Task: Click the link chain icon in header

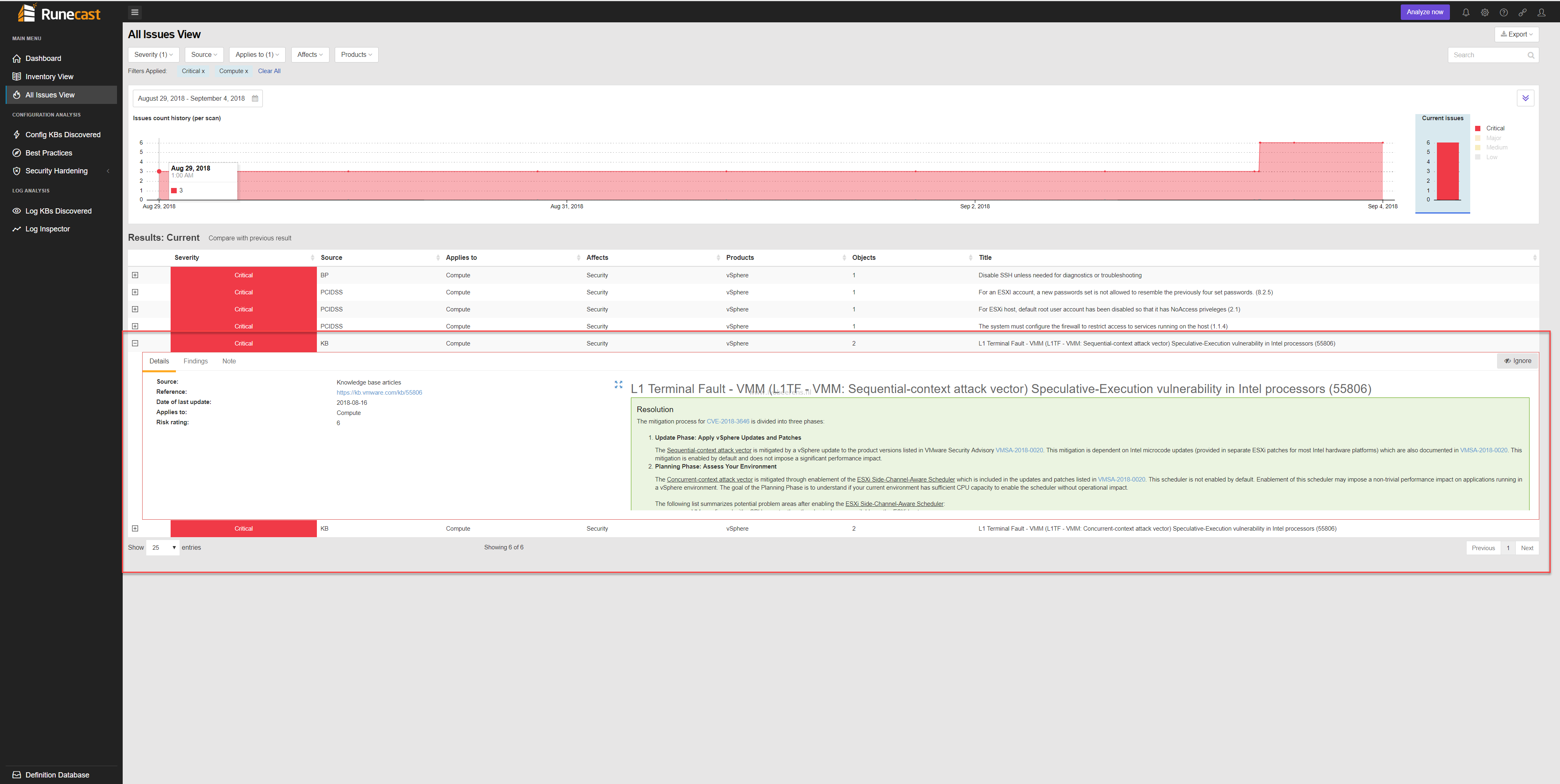Action: click(1523, 12)
